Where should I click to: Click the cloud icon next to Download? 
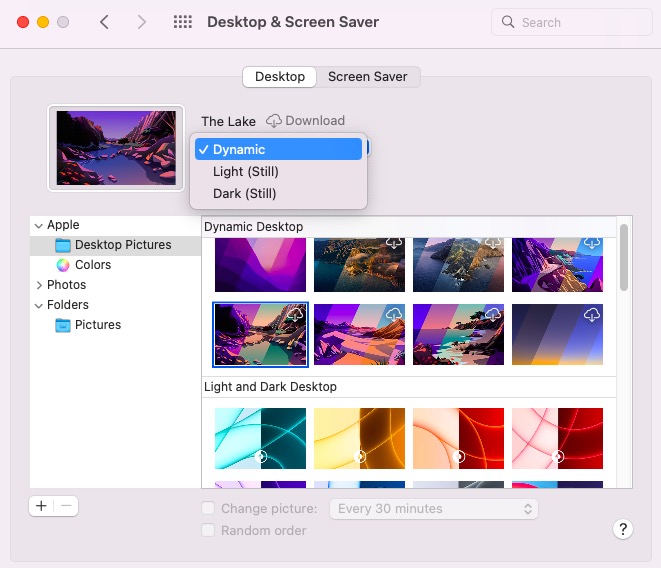(x=274, y=121)
